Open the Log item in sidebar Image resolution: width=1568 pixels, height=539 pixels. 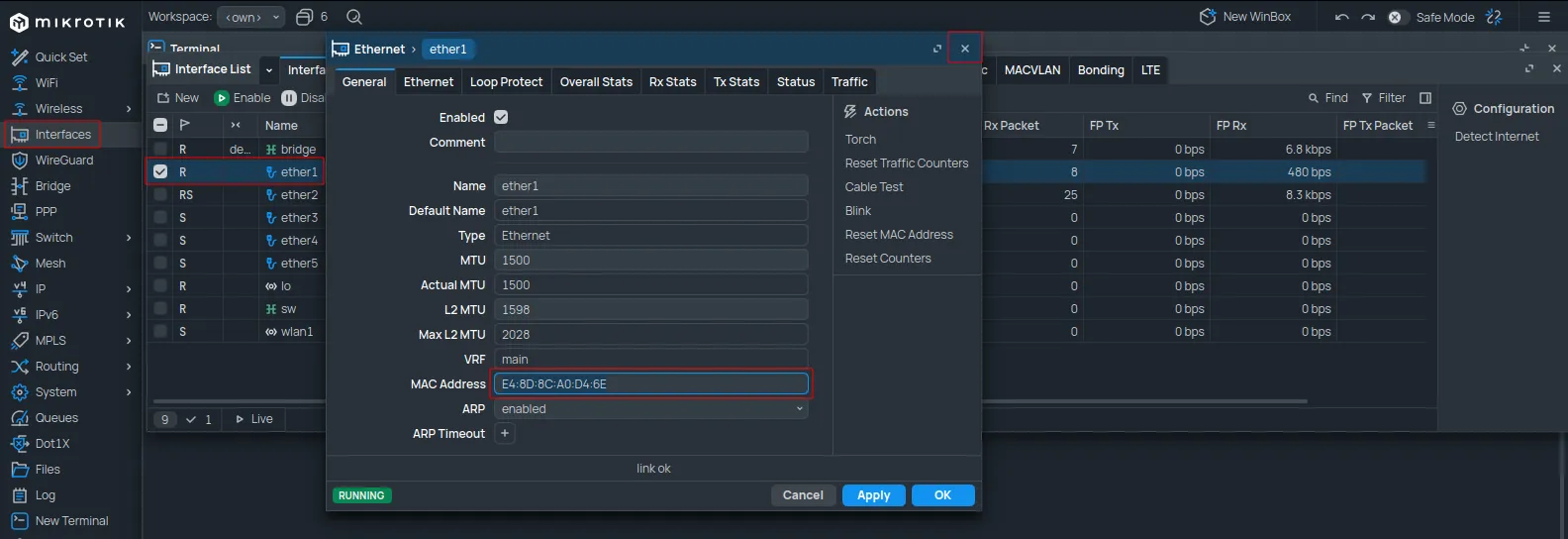[46, 495]
